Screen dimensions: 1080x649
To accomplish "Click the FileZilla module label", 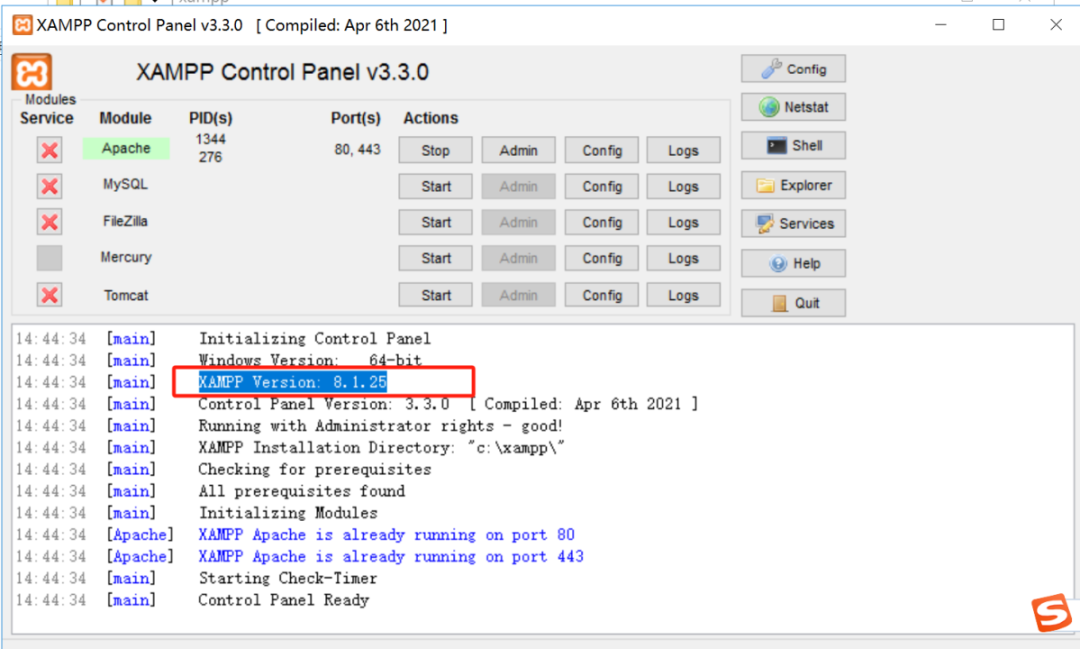I will point(125,221).
